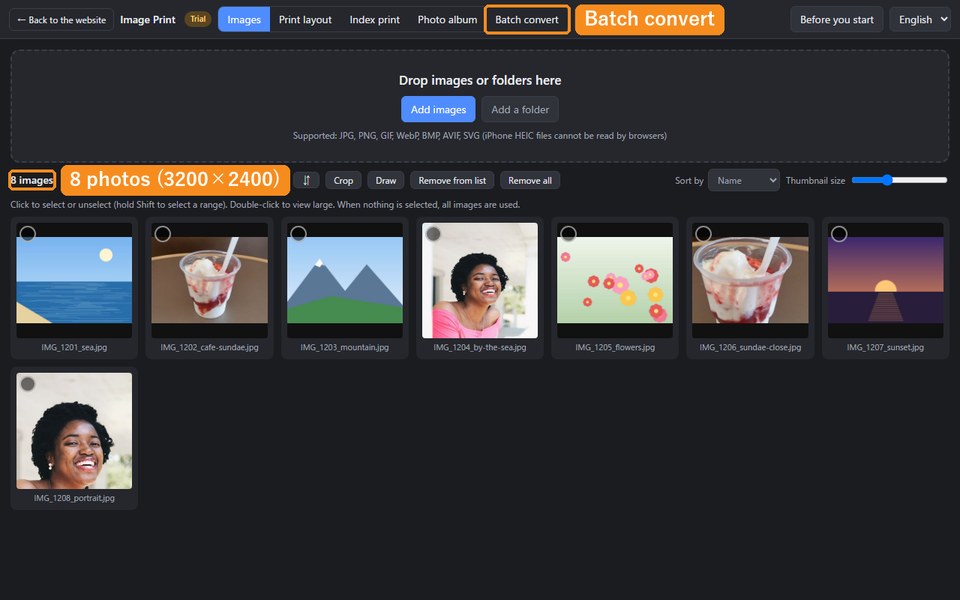960x600 pixels.
Task: Click the Trial badge
Action: tap(198, 19)
